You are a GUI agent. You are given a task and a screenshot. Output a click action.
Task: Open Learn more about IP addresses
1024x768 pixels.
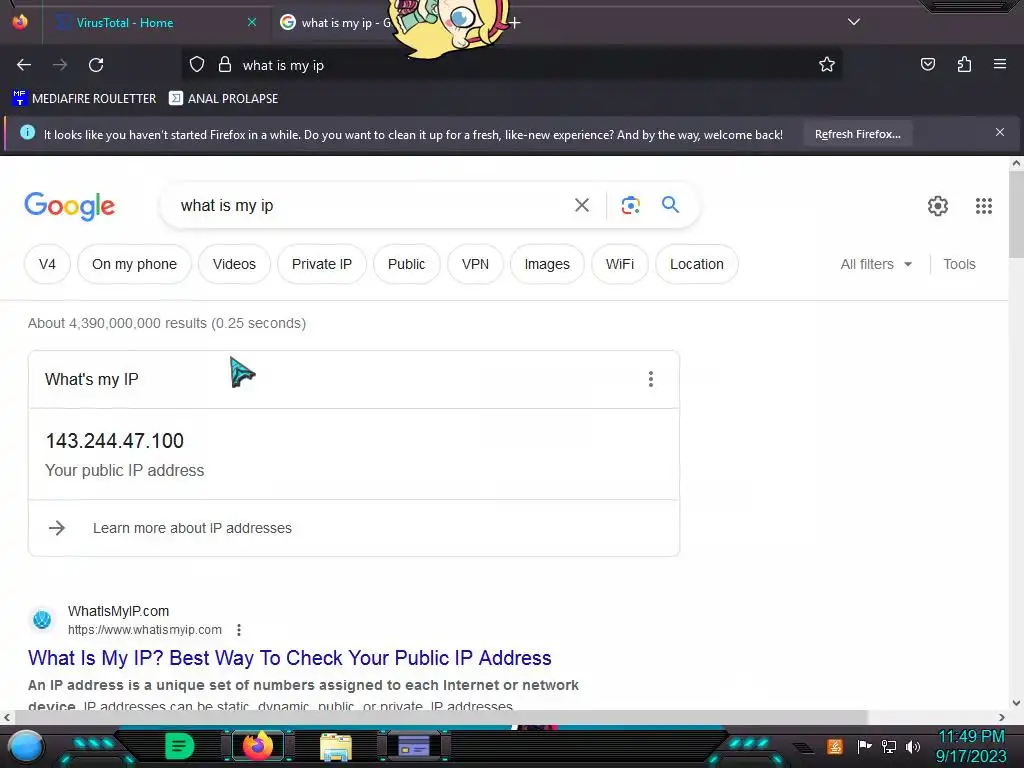(x=192, y=528)
